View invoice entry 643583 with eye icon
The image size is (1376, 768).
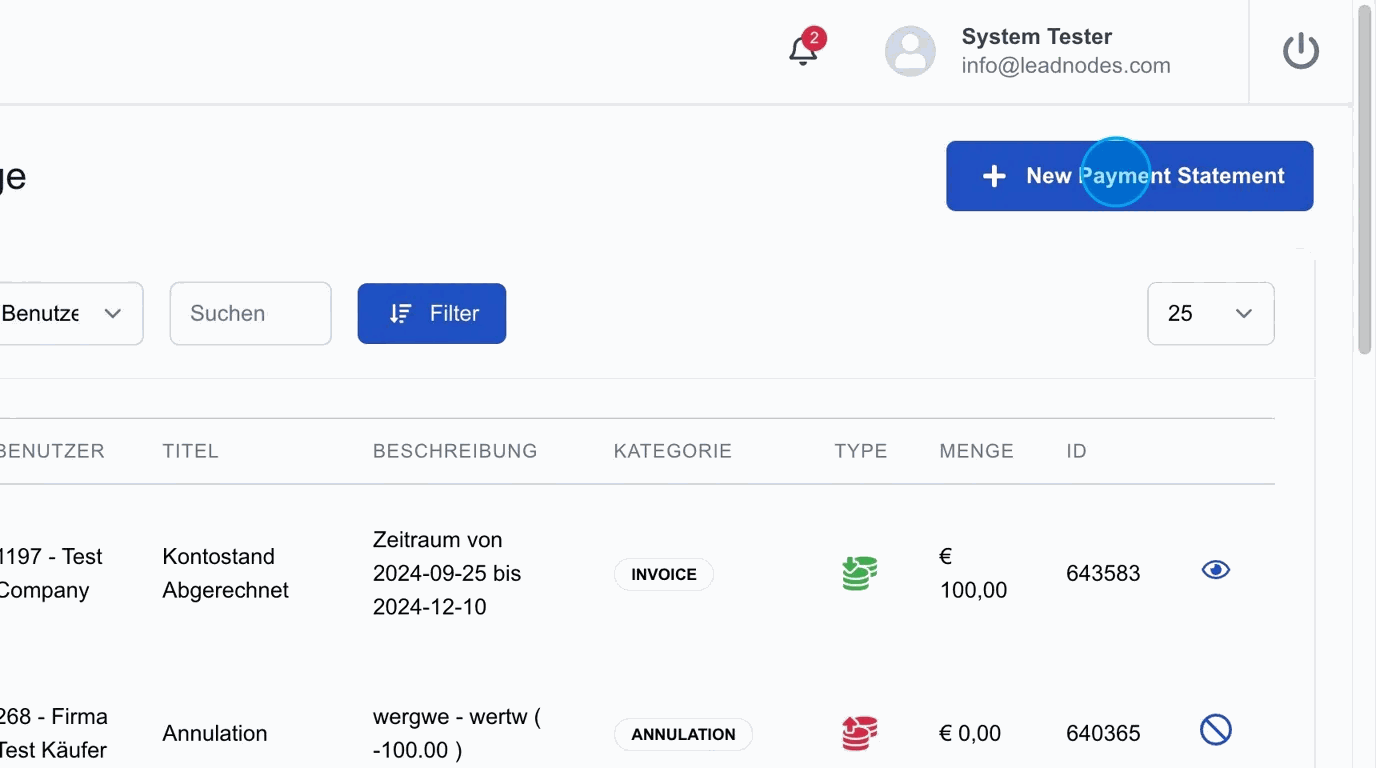pos(1216,570)
